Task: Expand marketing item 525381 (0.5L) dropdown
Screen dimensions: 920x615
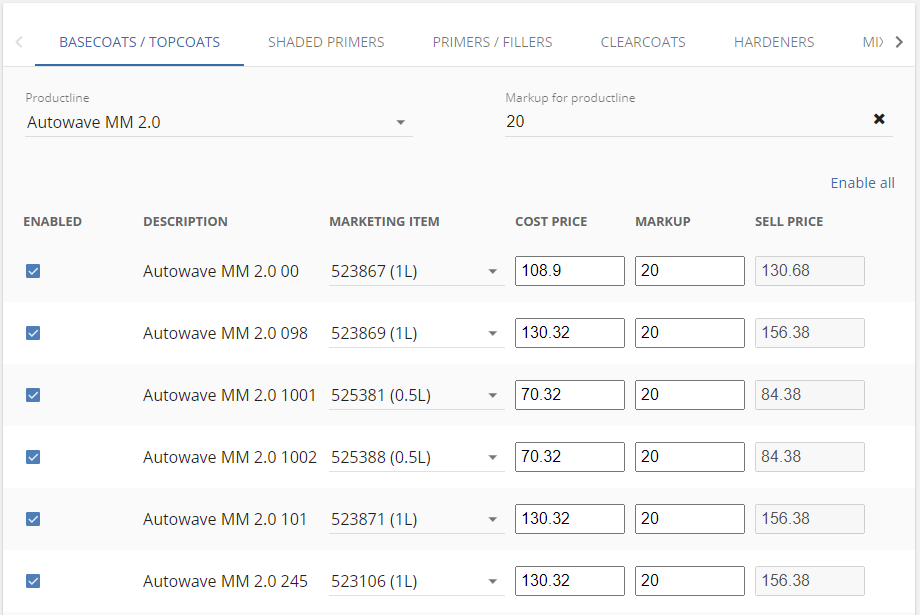Action: click(x=416, y=395)
